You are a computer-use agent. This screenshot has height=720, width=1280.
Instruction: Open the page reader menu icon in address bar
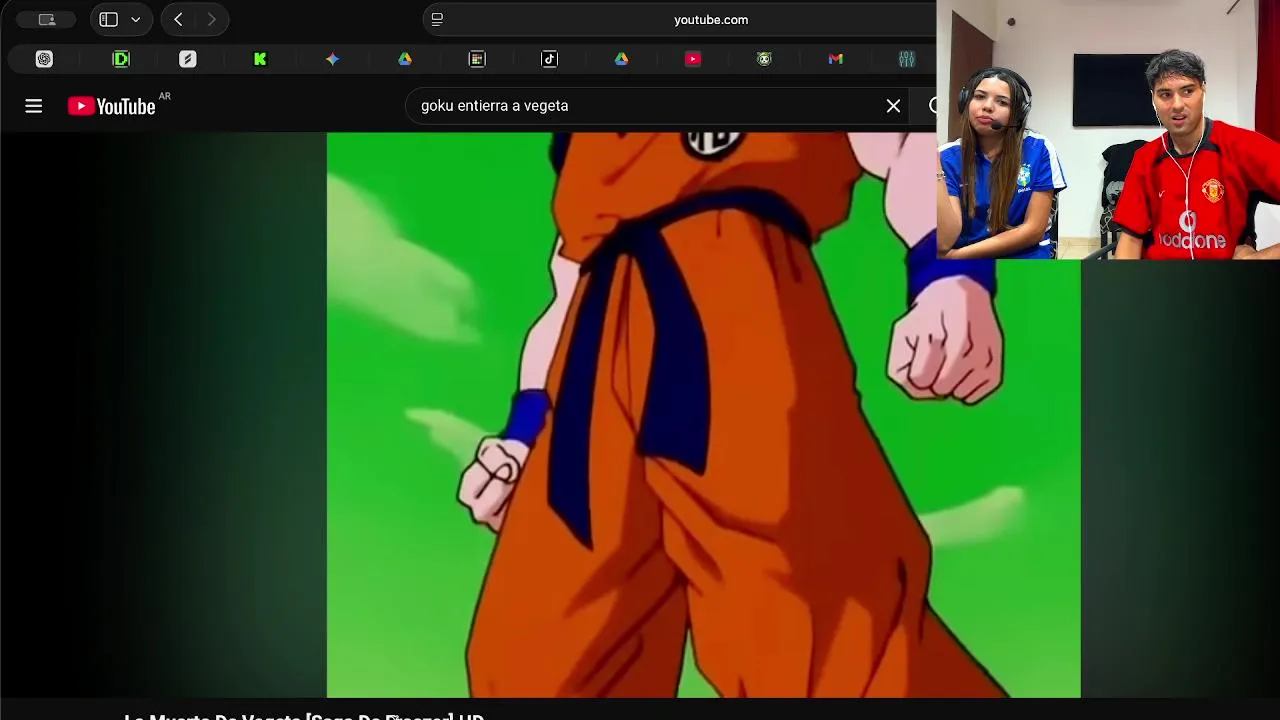pyautogui.click(x=437, y=19)
